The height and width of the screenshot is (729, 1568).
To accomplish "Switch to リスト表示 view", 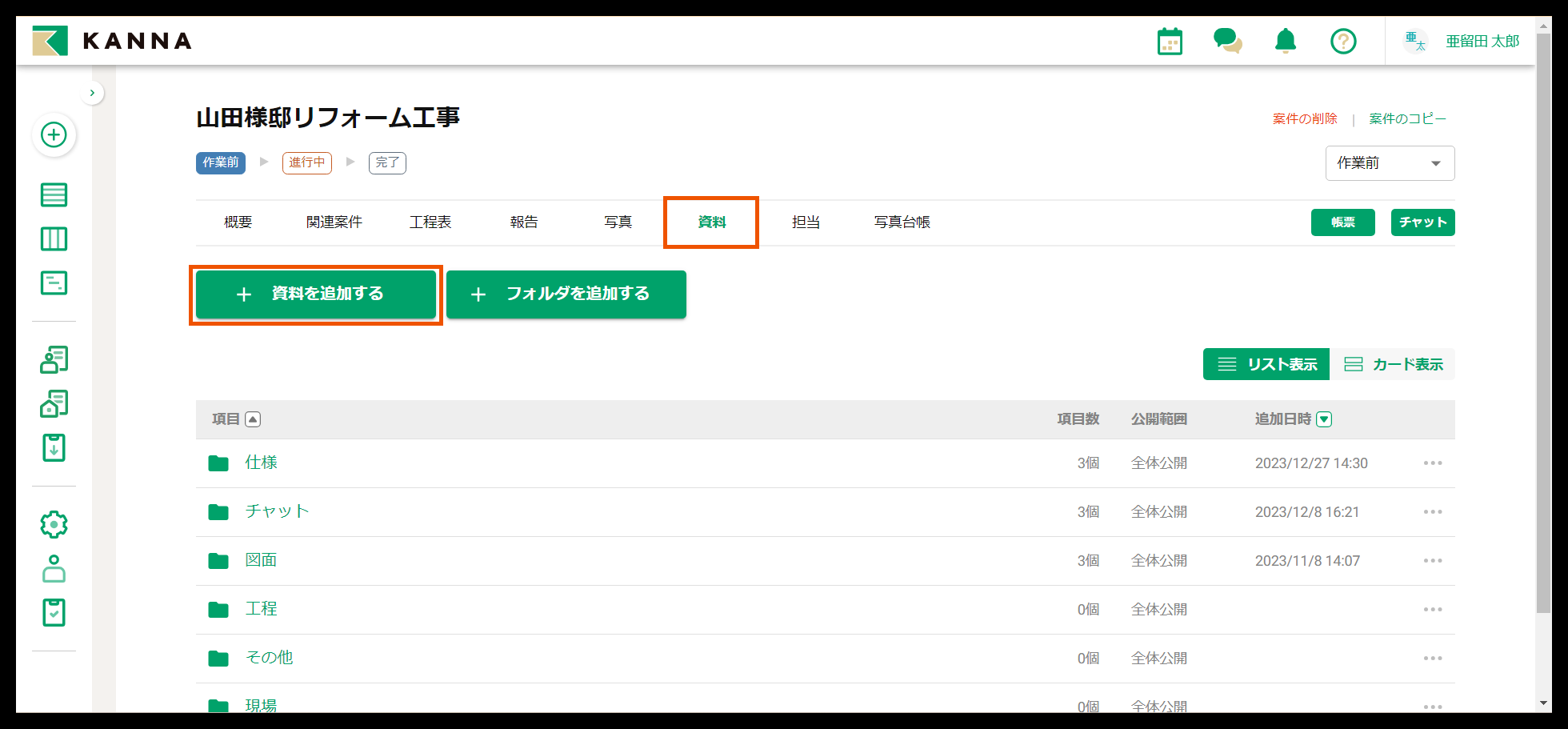I will [x=1266, y=365].
